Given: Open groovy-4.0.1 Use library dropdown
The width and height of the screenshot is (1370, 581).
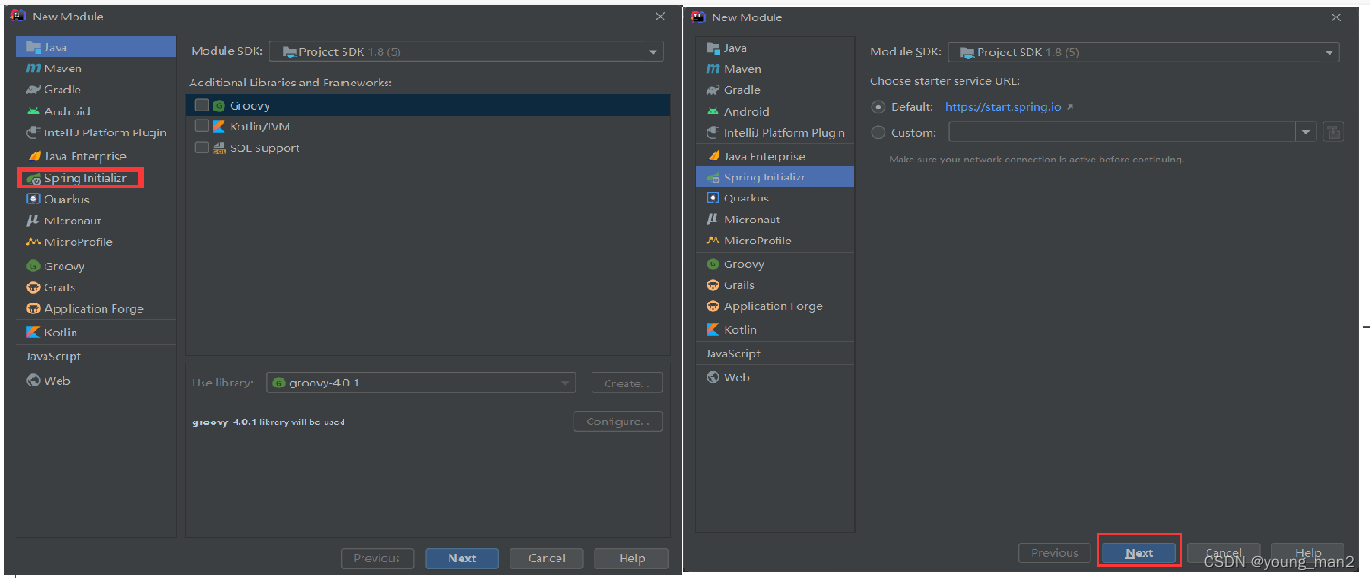Looking at the screenshot, I should [x=421, y=383].
